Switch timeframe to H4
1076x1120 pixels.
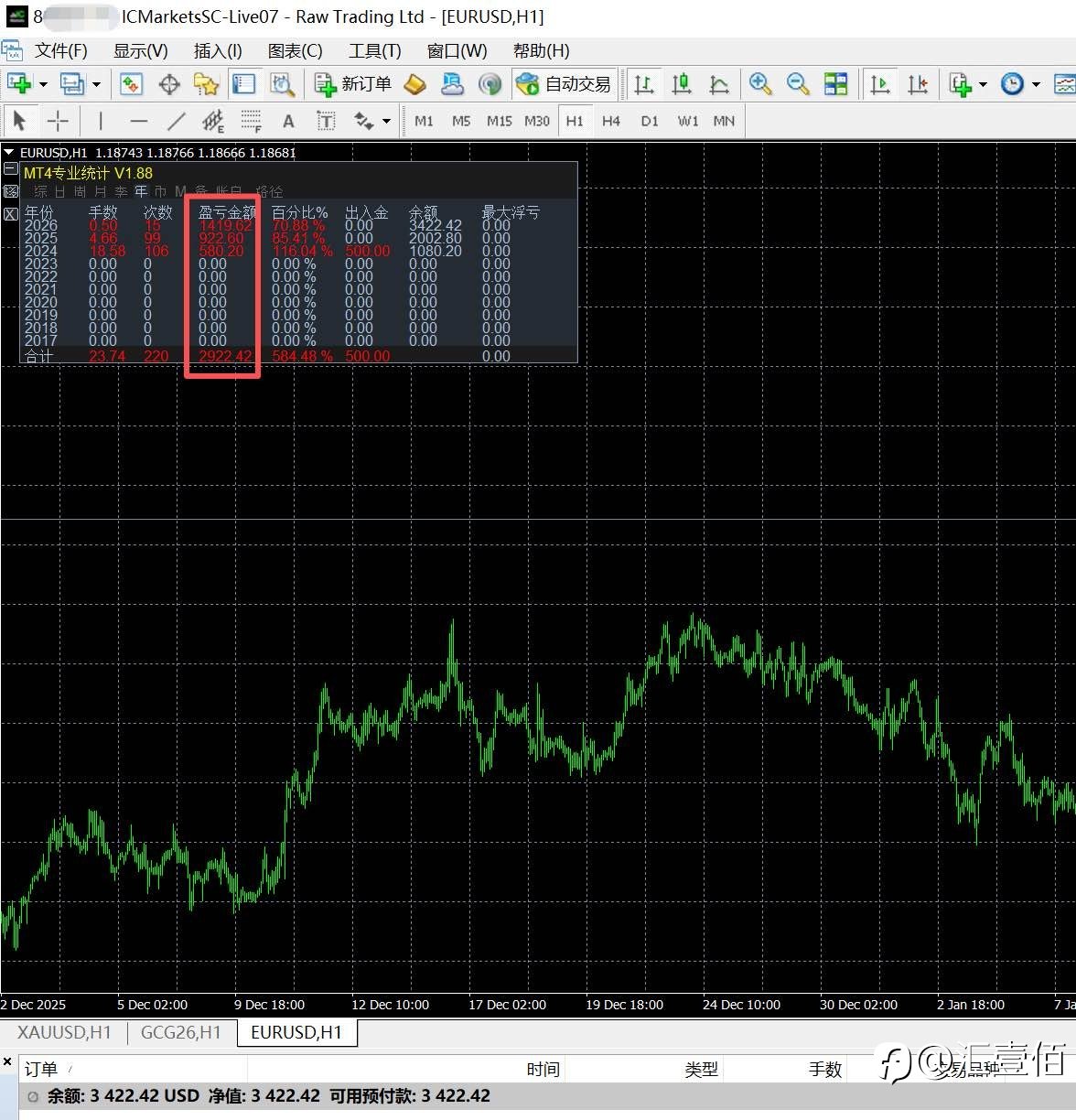[611, 121]
